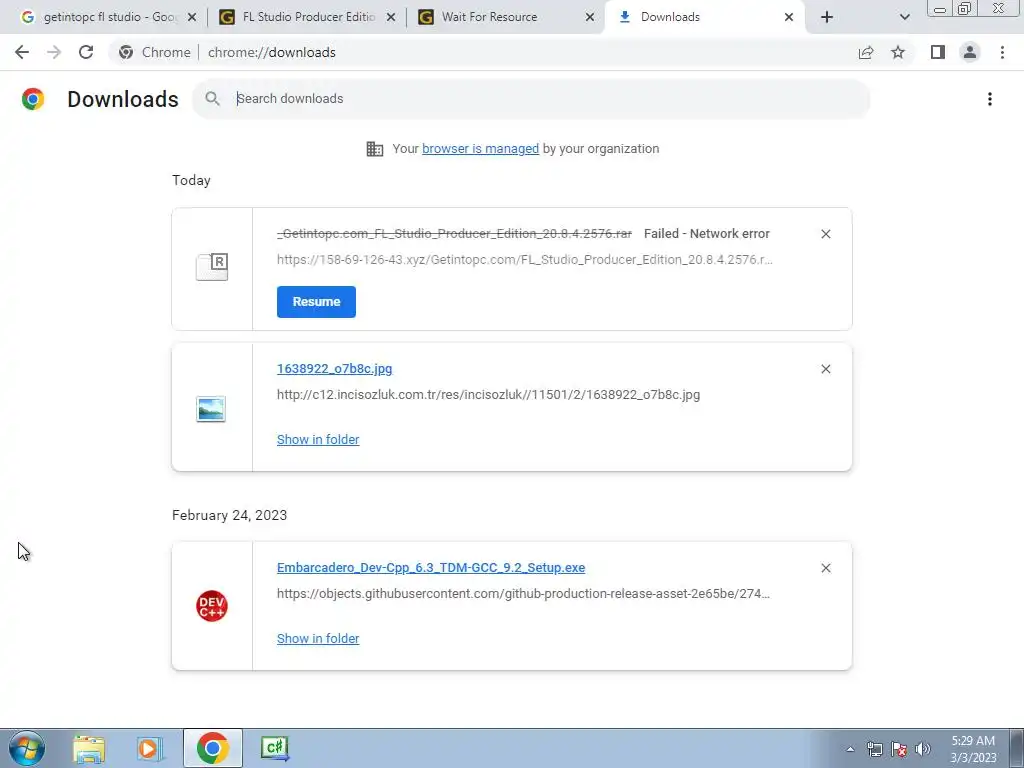The width and height of the screenshot is (1024, 768).
Task: Open the C# application on the taskbar
Action: pyautogui.click(x=274, y=748)
